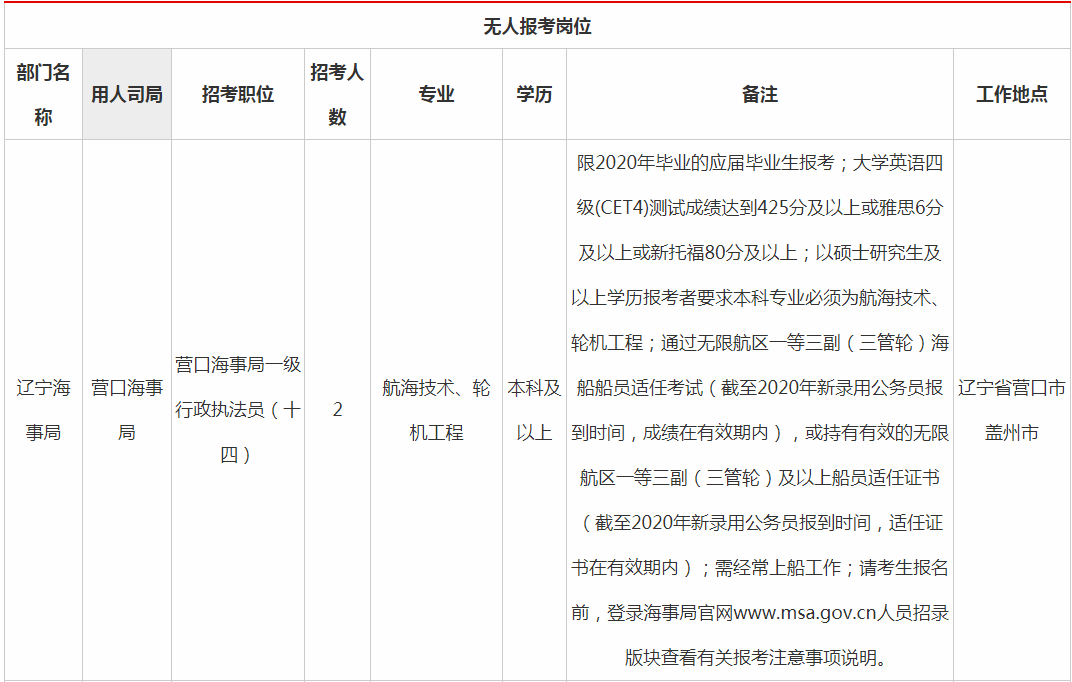The image size is (1072, 682).
Task: Click the 招考职位 column header
Action: pos(238,94)
